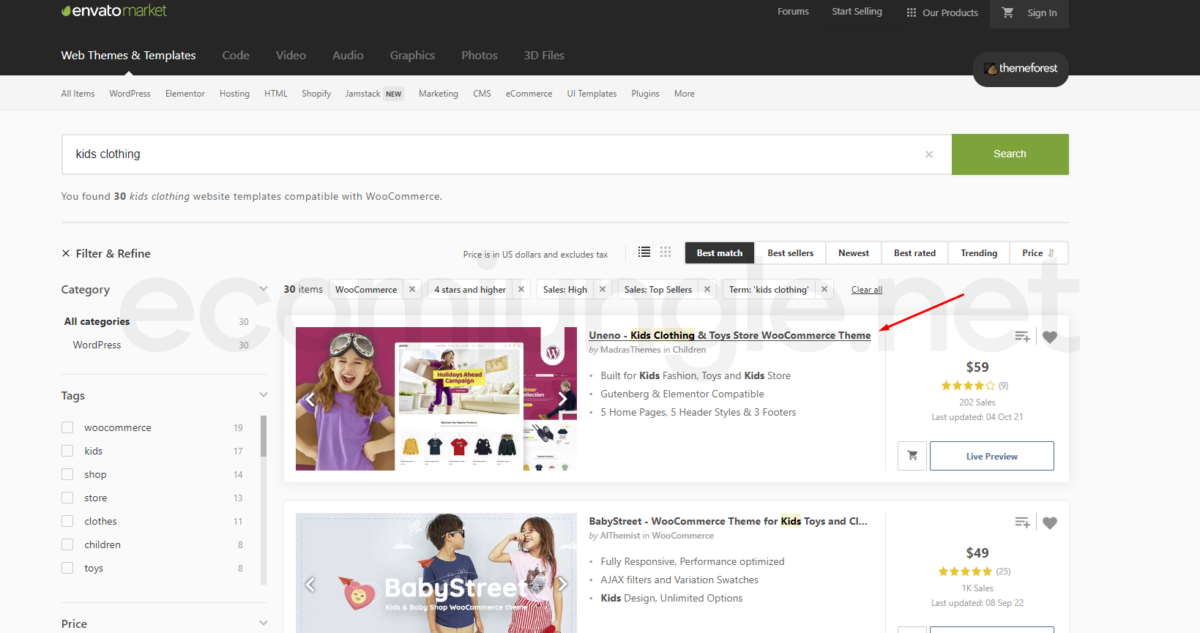Expand the Price filter section

(263, 623)
